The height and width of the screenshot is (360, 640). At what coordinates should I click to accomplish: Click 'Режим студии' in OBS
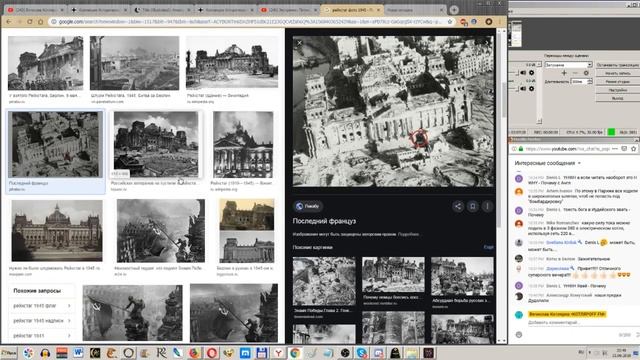tap(618, 82)
